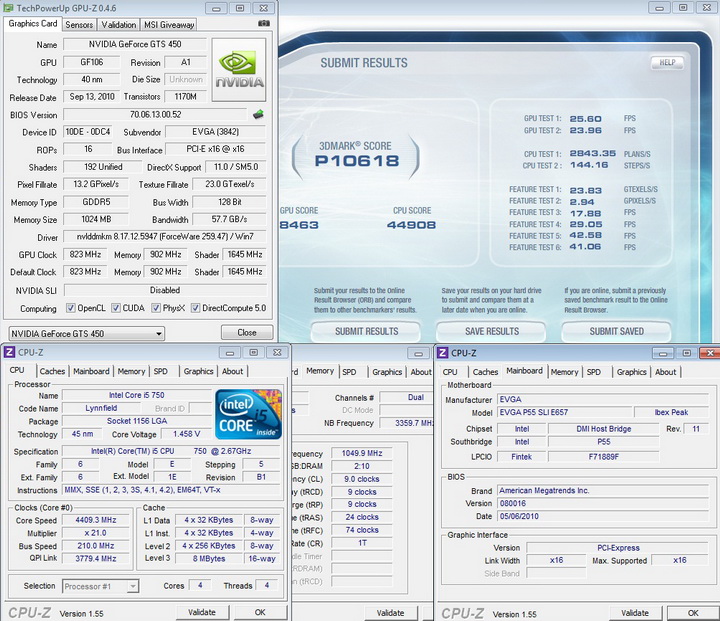
Task: Click the Core Voltage value 1.458 V
Action: [x=186, y=434]
